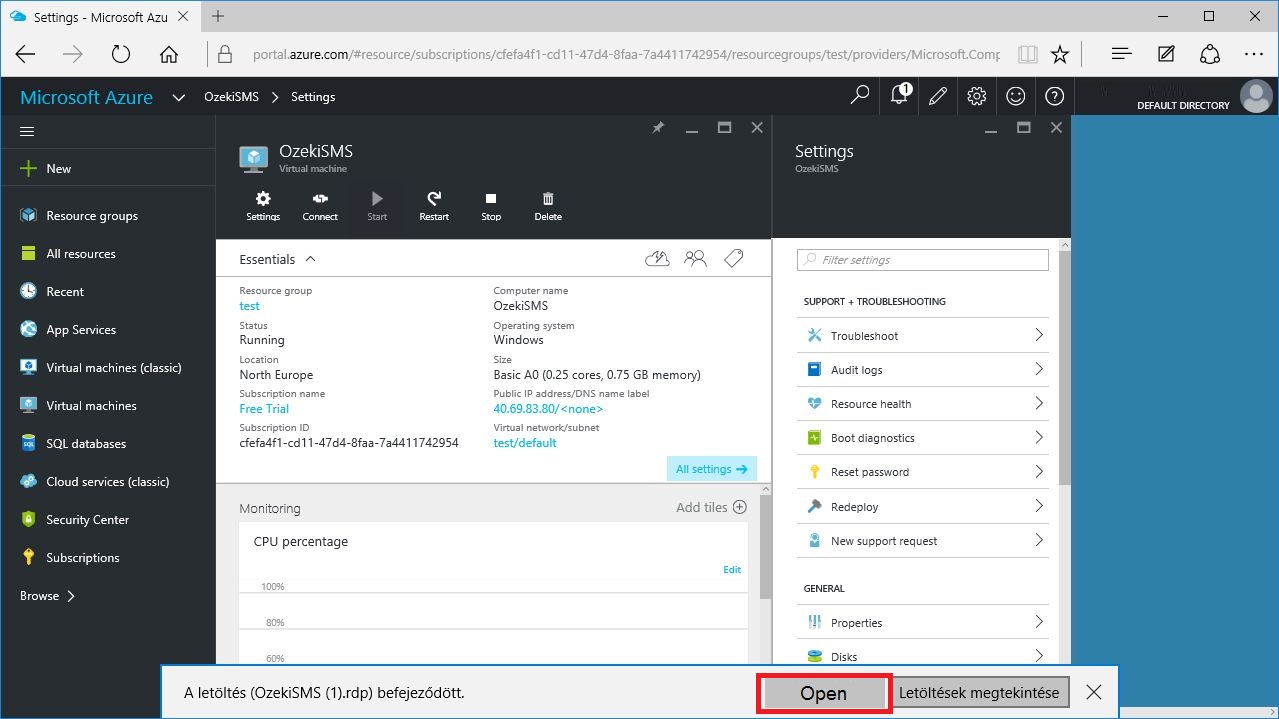
Task: Open Cloud services (classic) in sidebar
Action: [x=108, y=482]
